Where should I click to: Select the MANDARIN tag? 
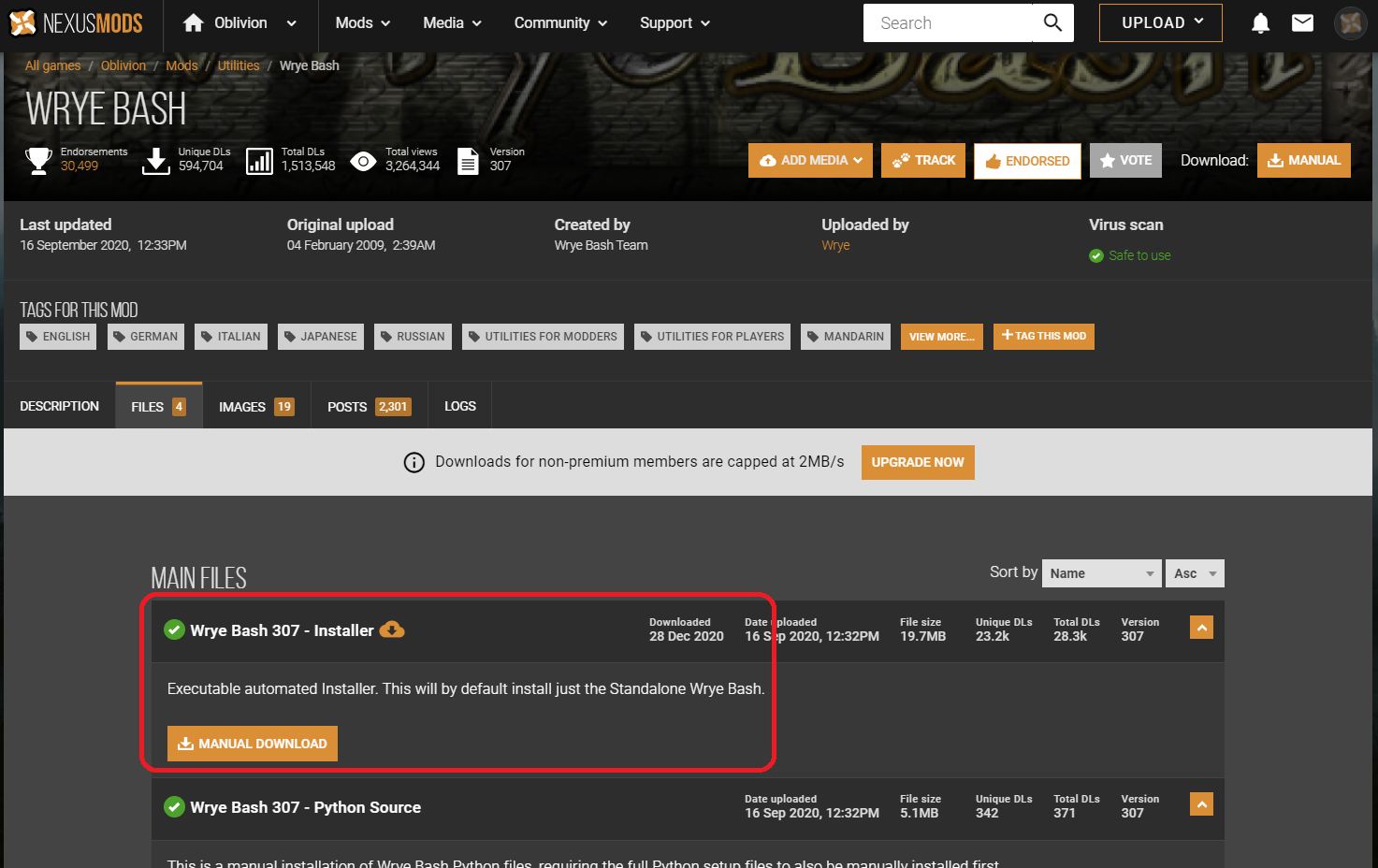[x=846, y=337]
